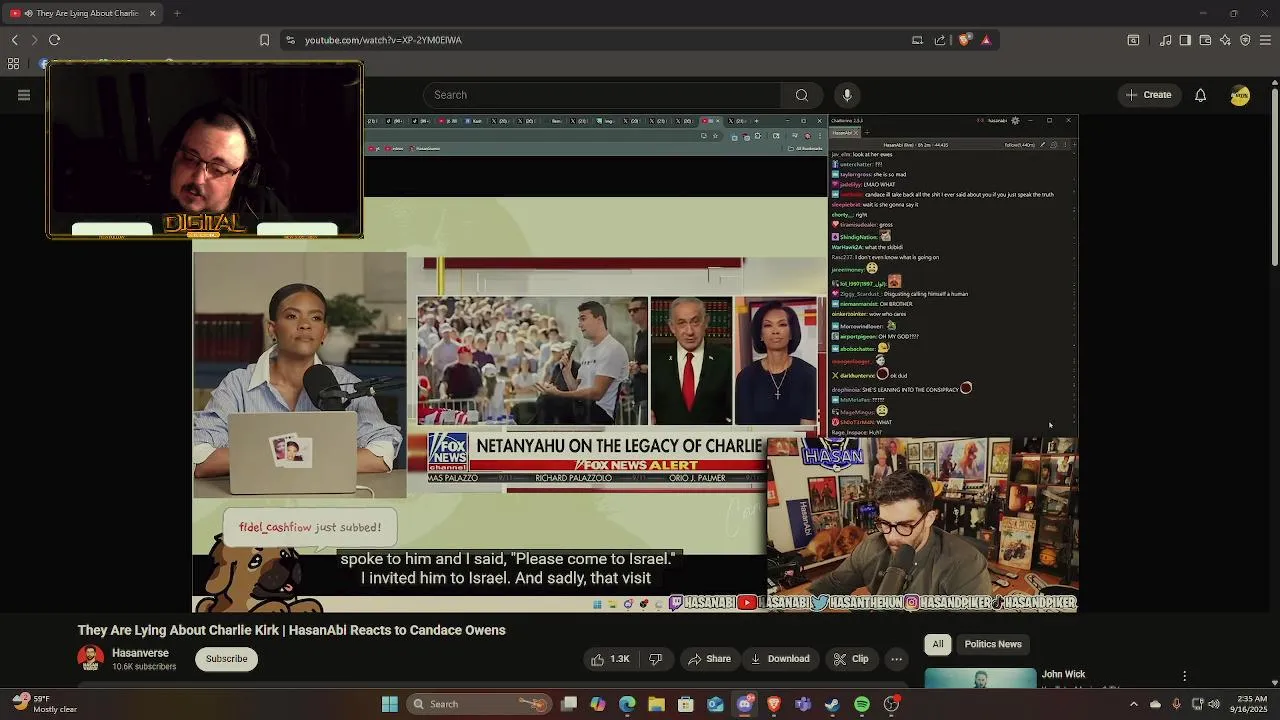Open Brave Shields lion icon
The image size is (1280, 720).
964,40
